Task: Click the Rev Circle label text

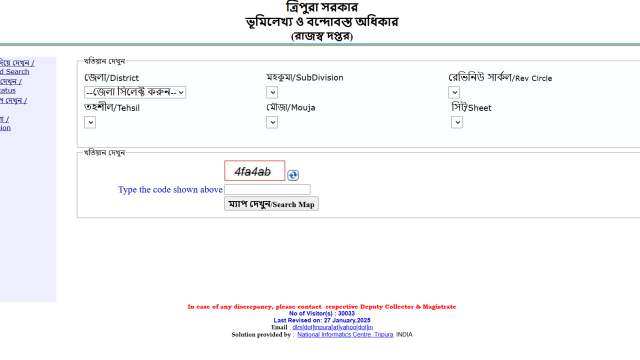Action: point(500,78)
